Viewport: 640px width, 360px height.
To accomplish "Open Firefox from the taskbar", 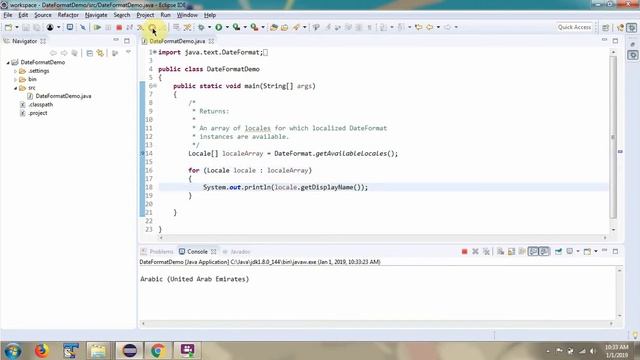I will point(41,351).
